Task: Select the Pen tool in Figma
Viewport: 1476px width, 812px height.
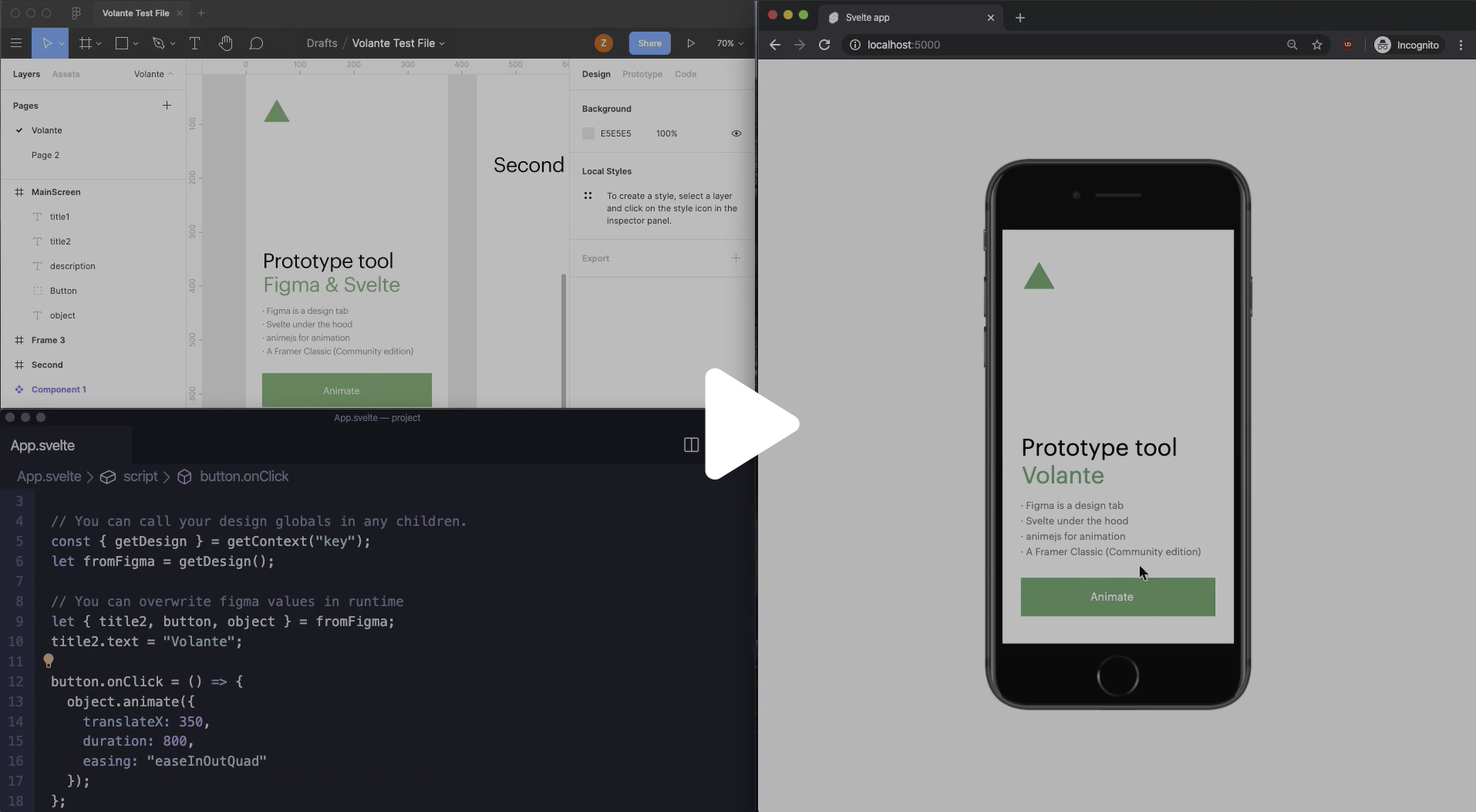Action: coord(158,43)
